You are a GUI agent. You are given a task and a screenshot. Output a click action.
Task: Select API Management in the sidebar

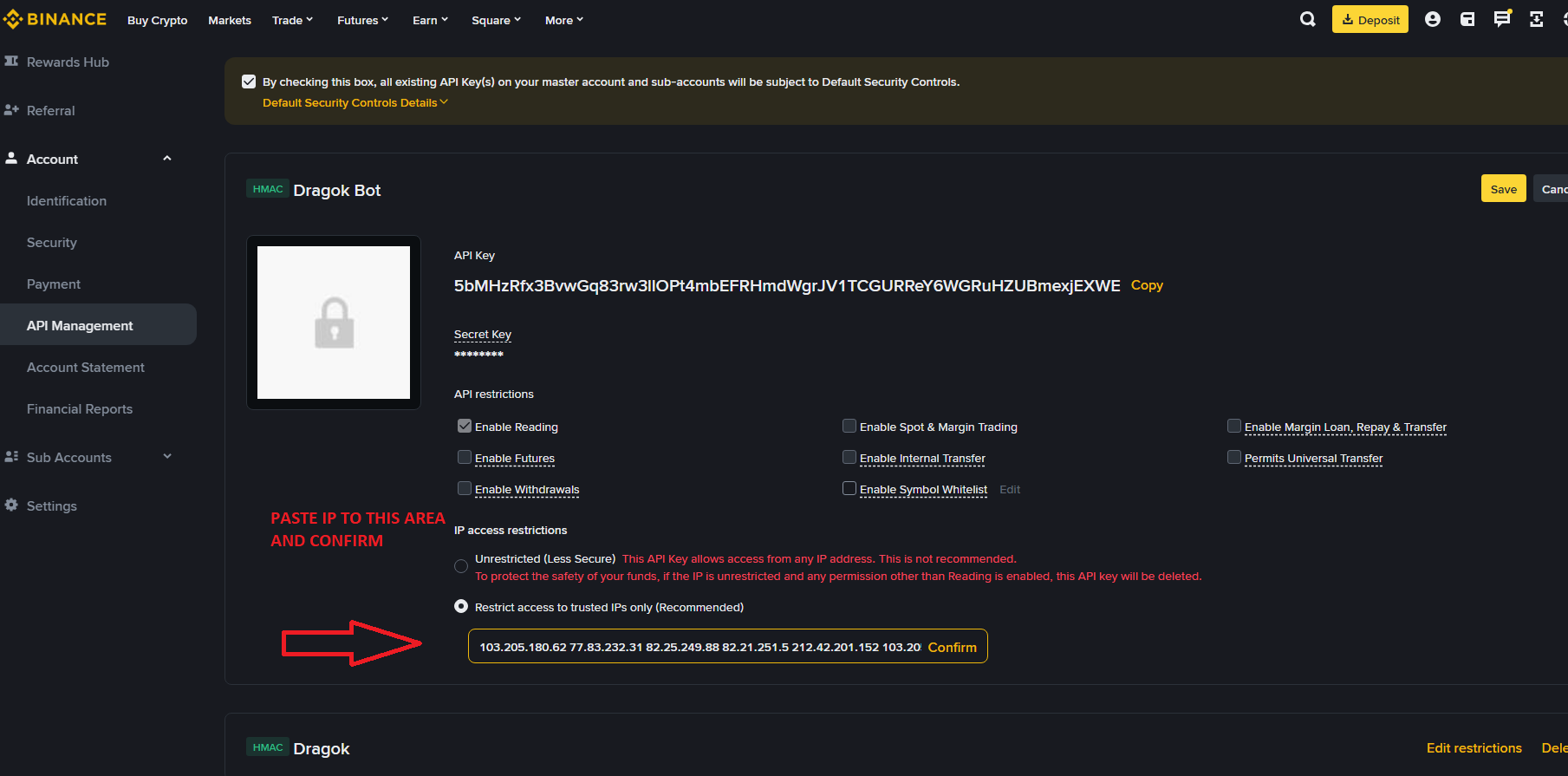98,324
